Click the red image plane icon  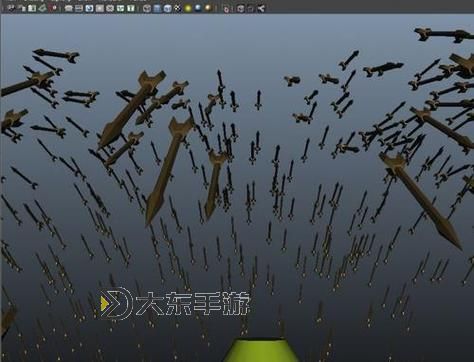tap(53, 8)
